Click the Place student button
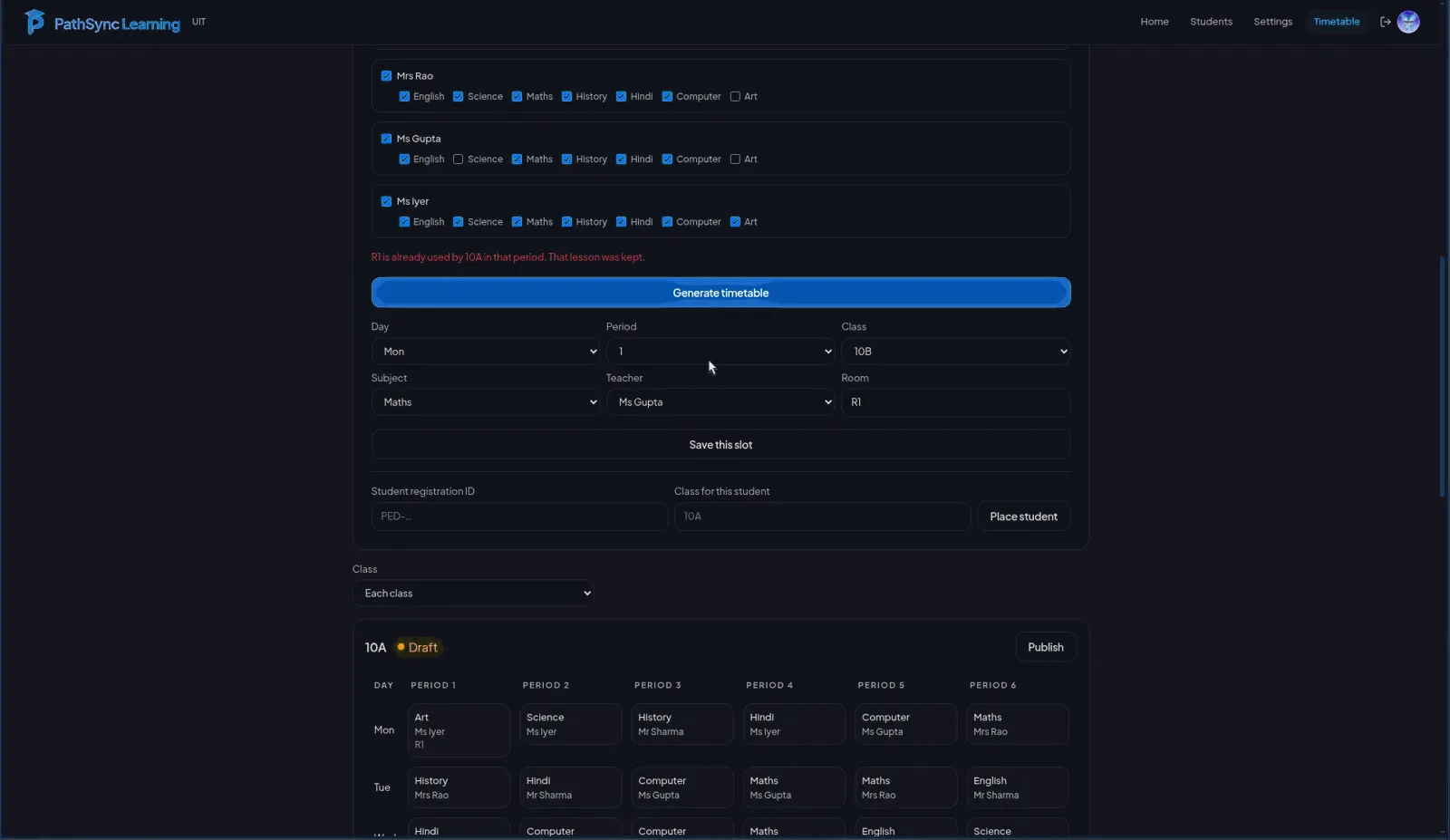The image size is (1450, 840). (1023, 517)
